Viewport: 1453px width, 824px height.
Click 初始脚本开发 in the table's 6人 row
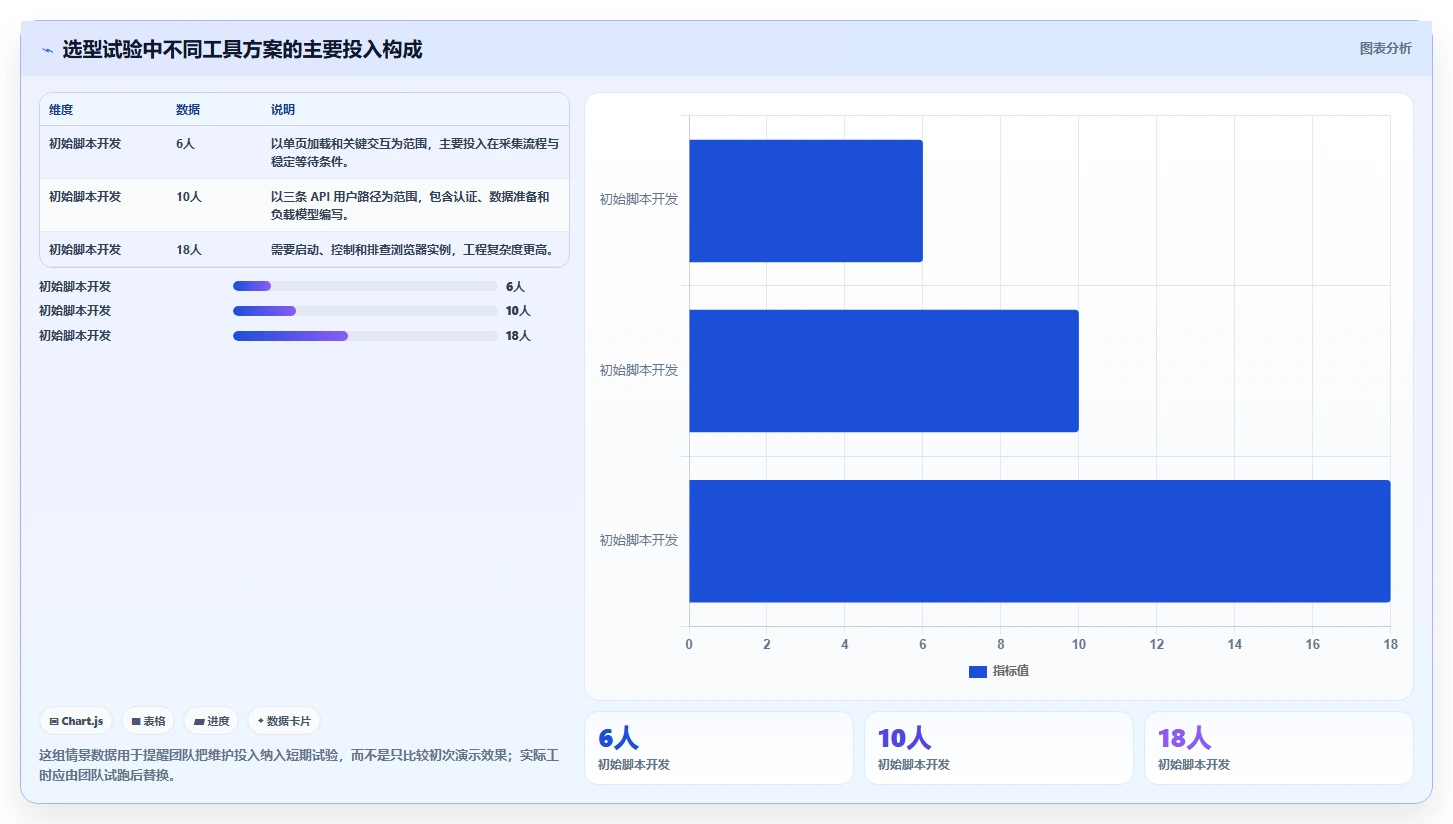coord(85,144)
